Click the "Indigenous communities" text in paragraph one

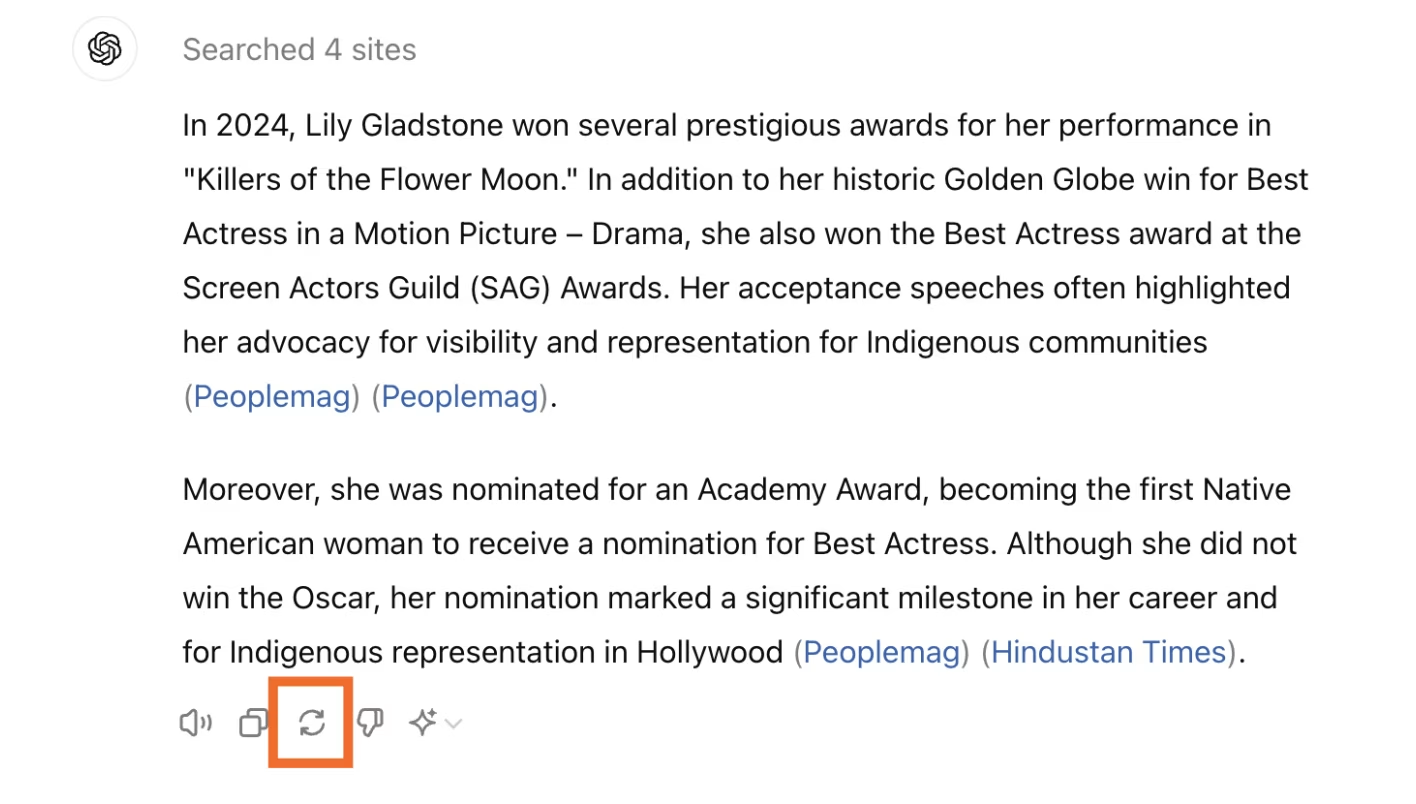(1036, 343)
